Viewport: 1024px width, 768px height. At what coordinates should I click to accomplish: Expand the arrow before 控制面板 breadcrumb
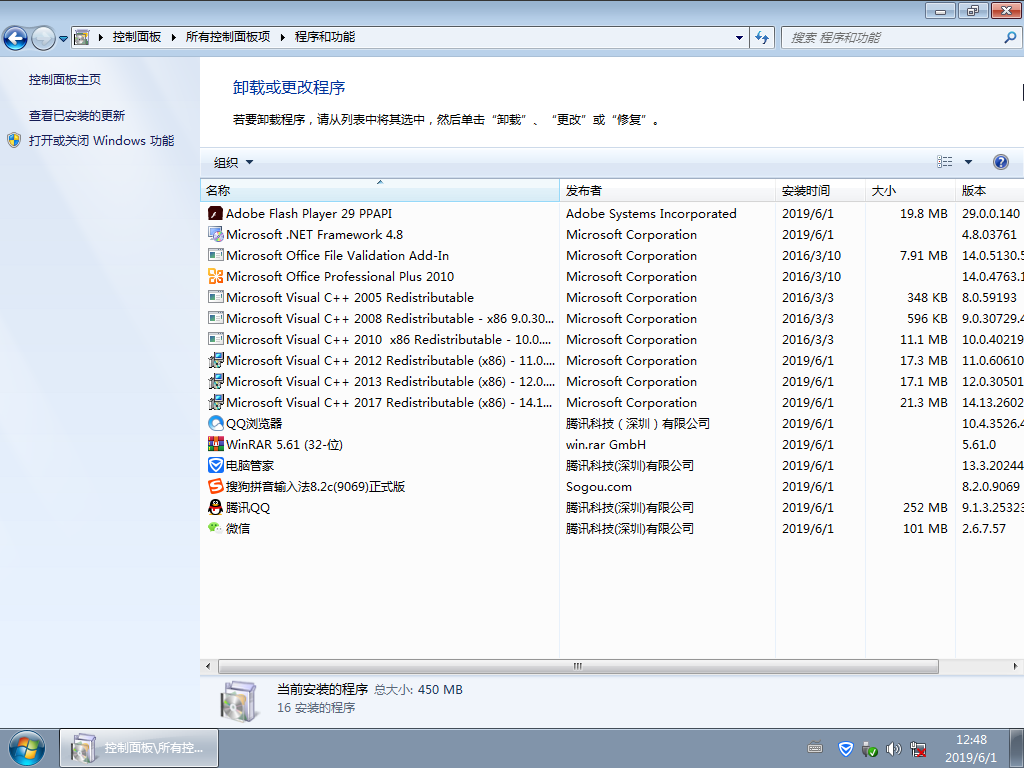101,37
